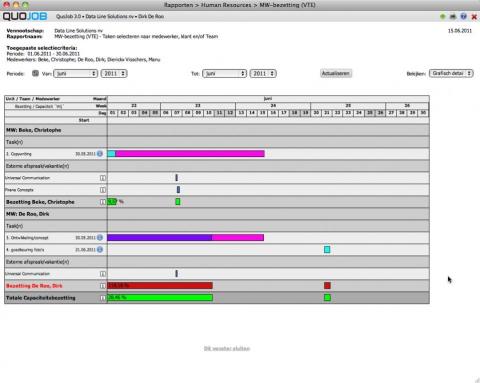Toggle box on Bezetting De Roo, Dirk row
The width and height of the screenshot is (480, 383).
pos(103,286)
